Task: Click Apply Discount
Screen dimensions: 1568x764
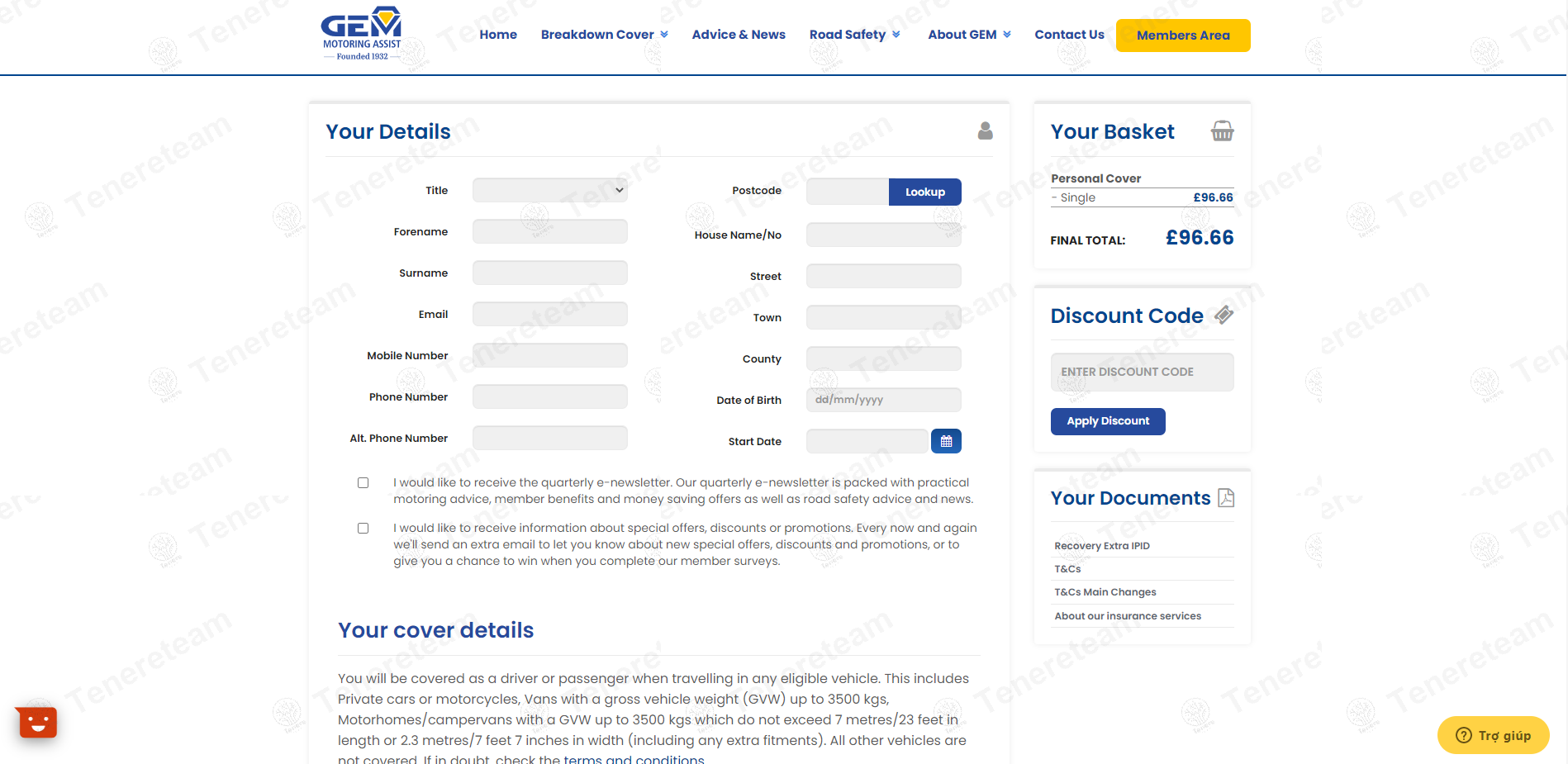Action: coord(1108,421)
